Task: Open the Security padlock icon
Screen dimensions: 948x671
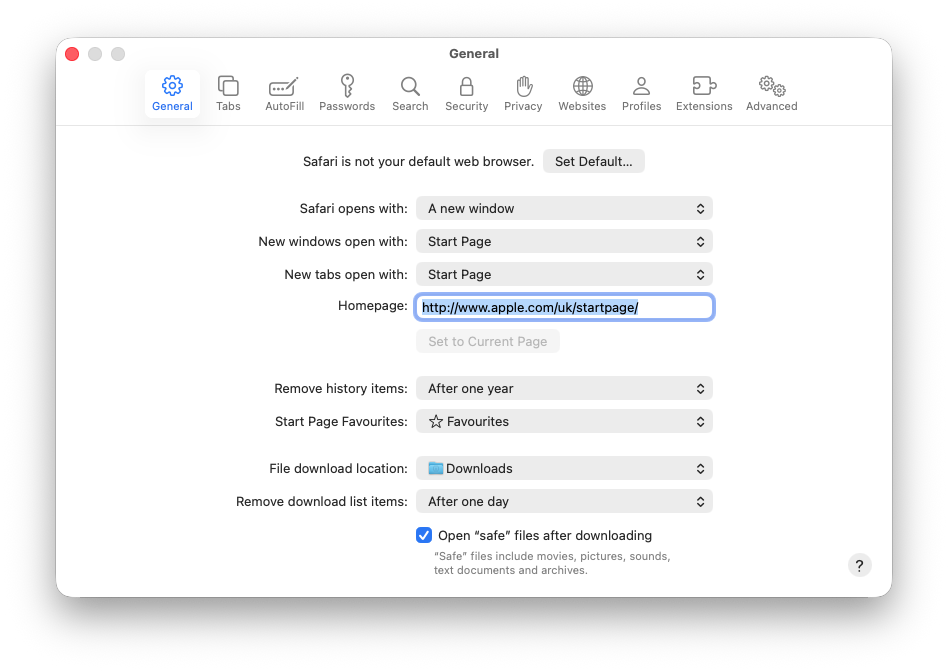Action: pyautogui.click(x=466, y=86)
